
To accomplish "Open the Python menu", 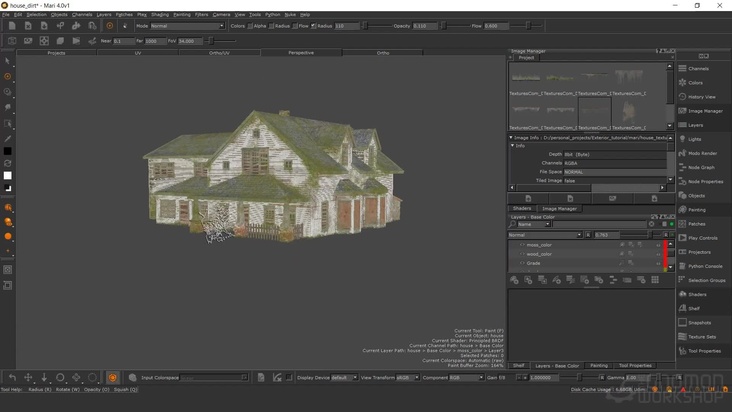I will 273,14.
